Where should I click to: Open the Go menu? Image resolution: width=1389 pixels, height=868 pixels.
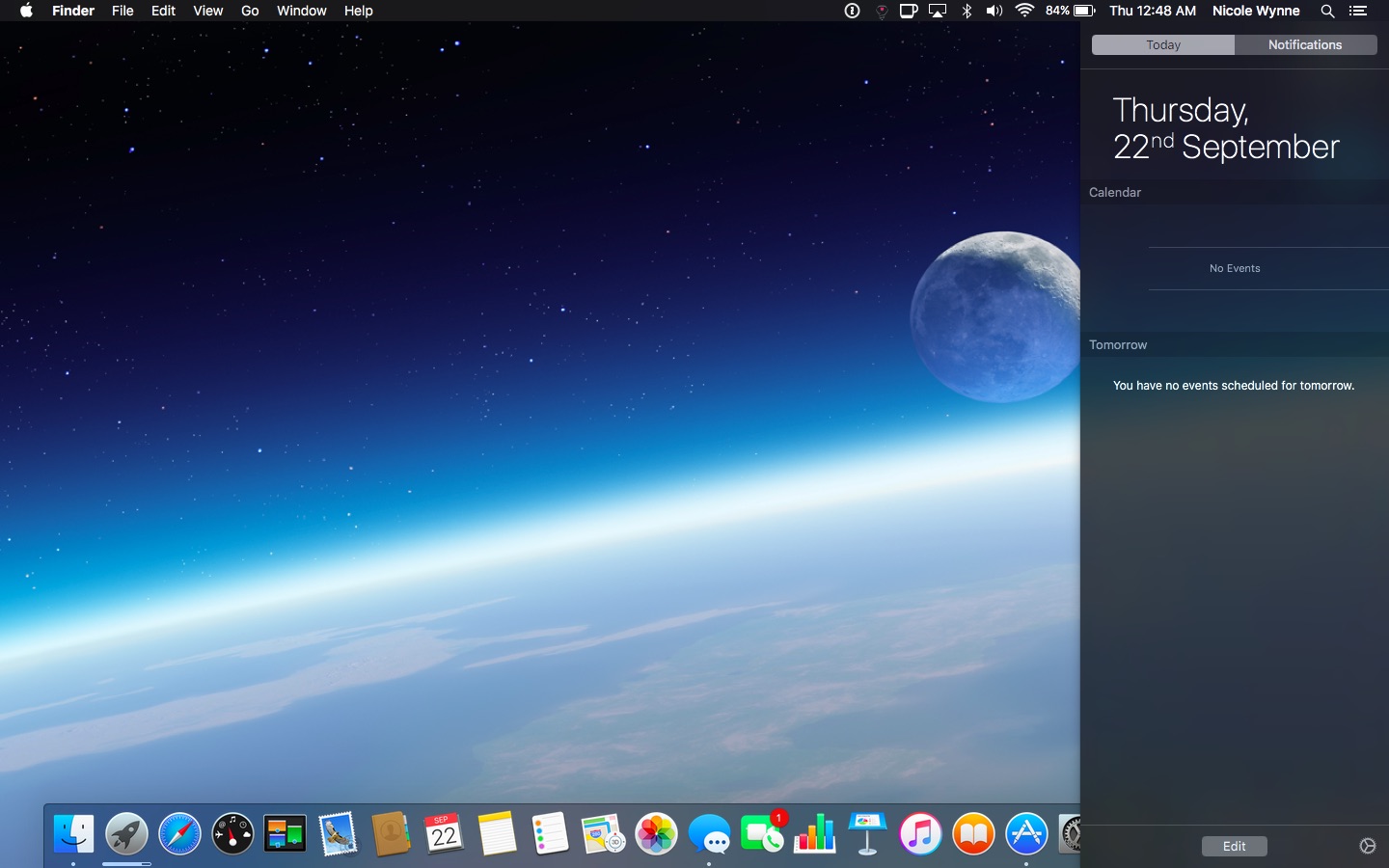[250, 11]
